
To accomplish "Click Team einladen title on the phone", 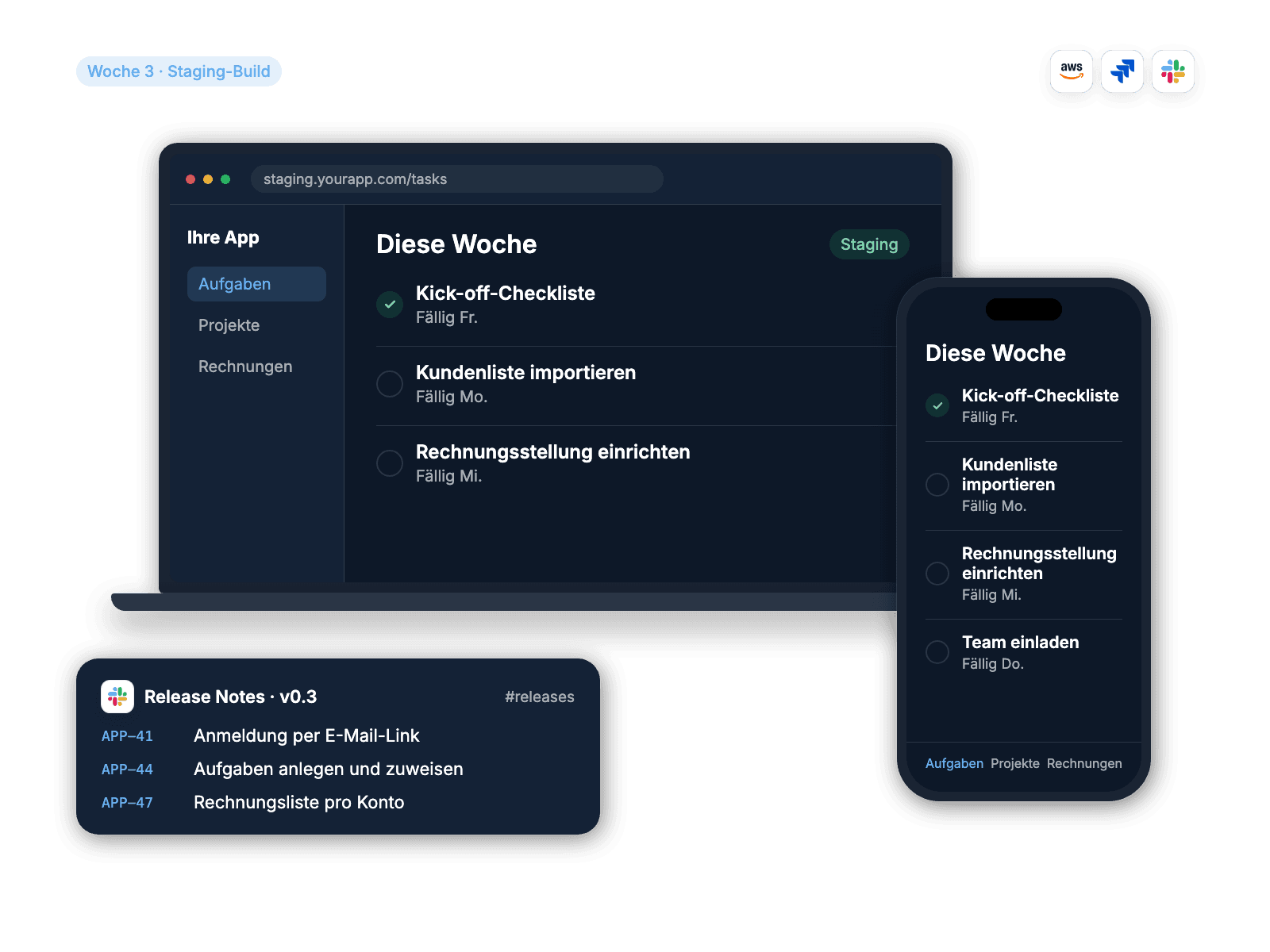I will (1021, 643).
